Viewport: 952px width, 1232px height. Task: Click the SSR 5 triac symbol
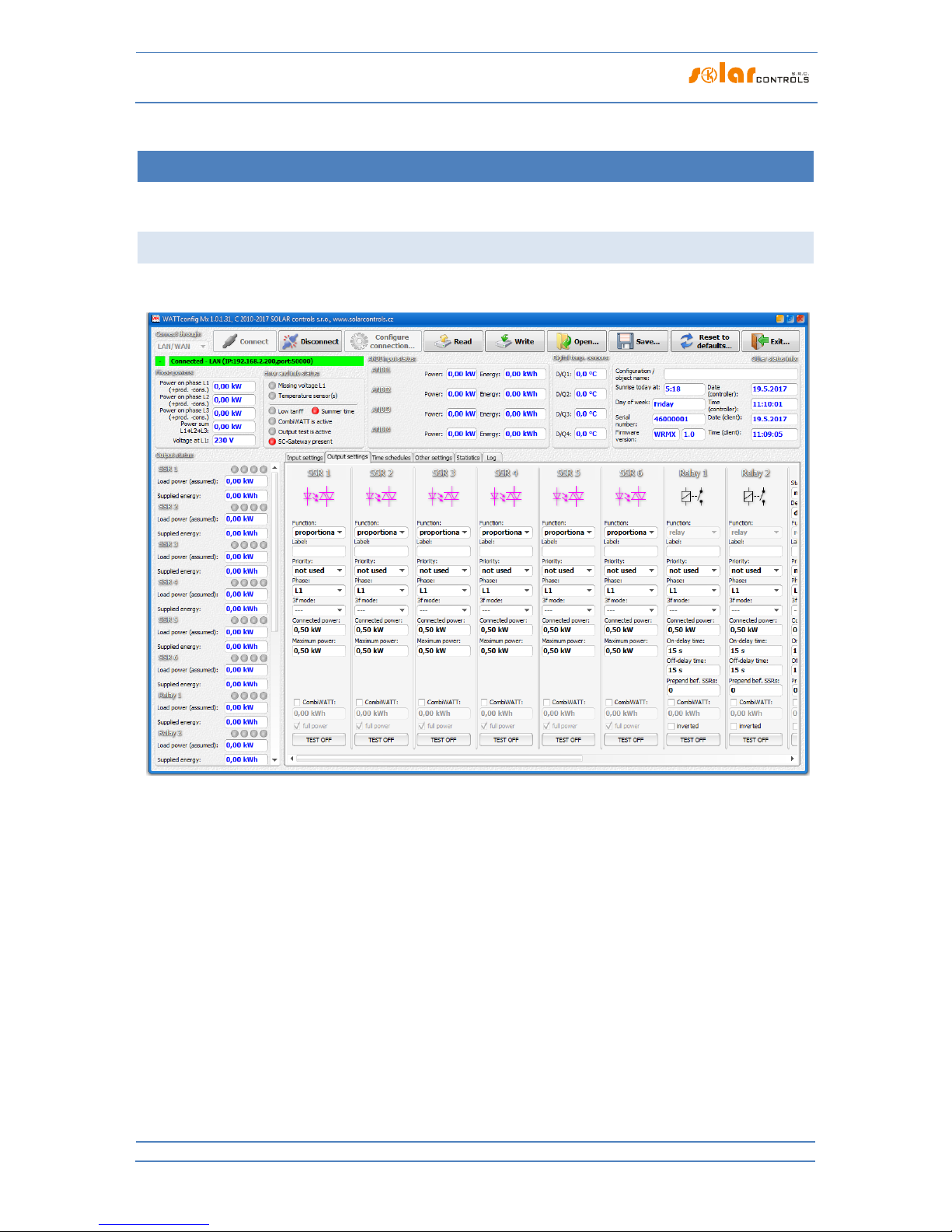pyautogui.click(x=568, y=497)
